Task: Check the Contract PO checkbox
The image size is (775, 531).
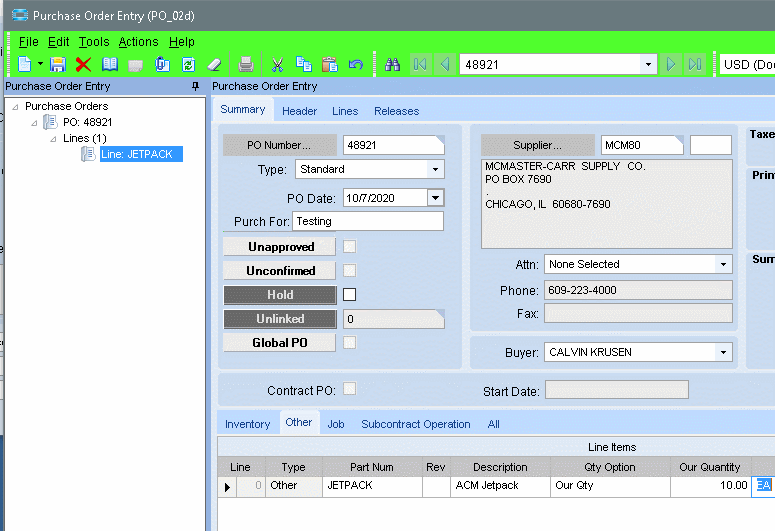Action: pyautogui.click(x=349, y=390)
